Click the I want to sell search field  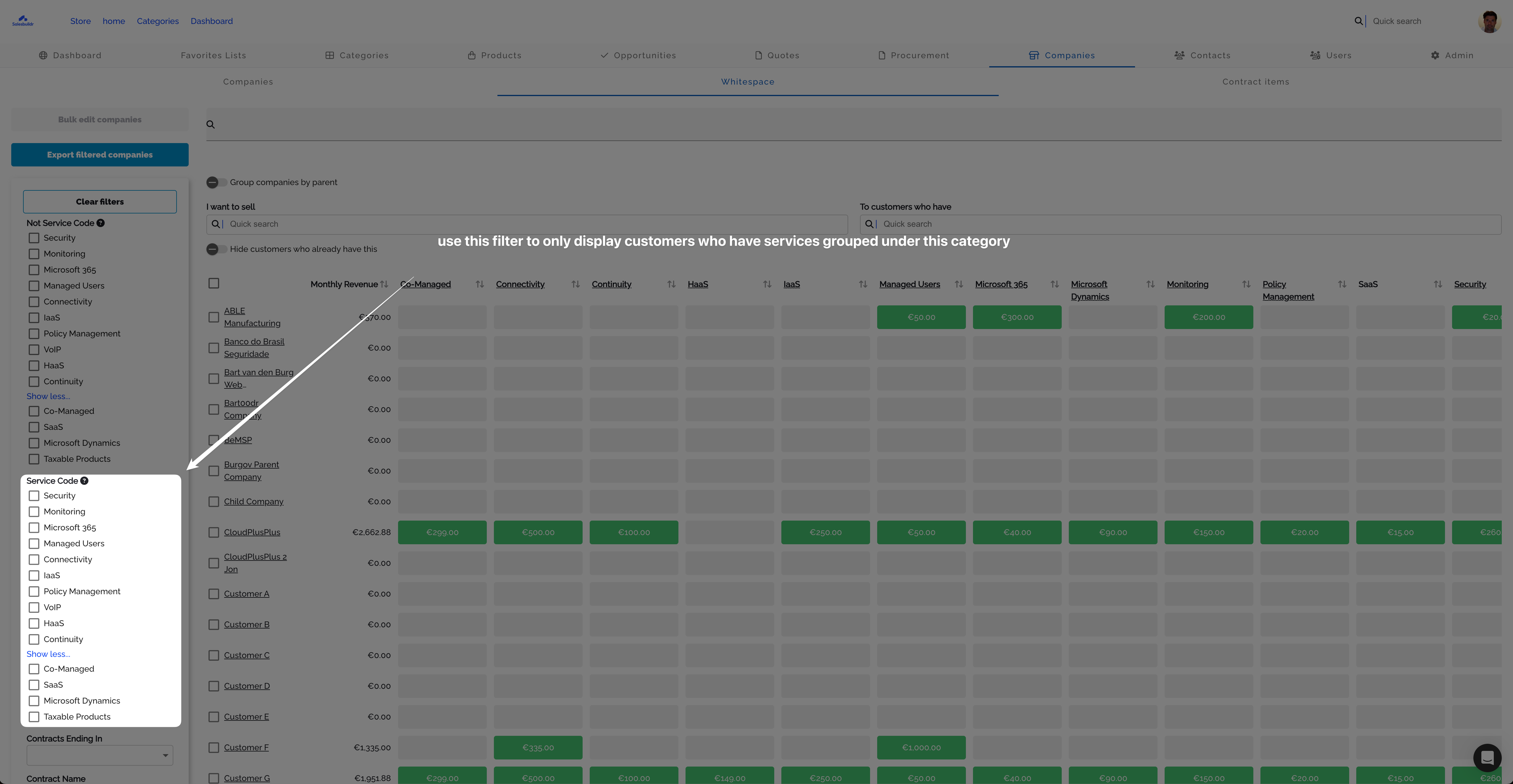coord(527,224)
